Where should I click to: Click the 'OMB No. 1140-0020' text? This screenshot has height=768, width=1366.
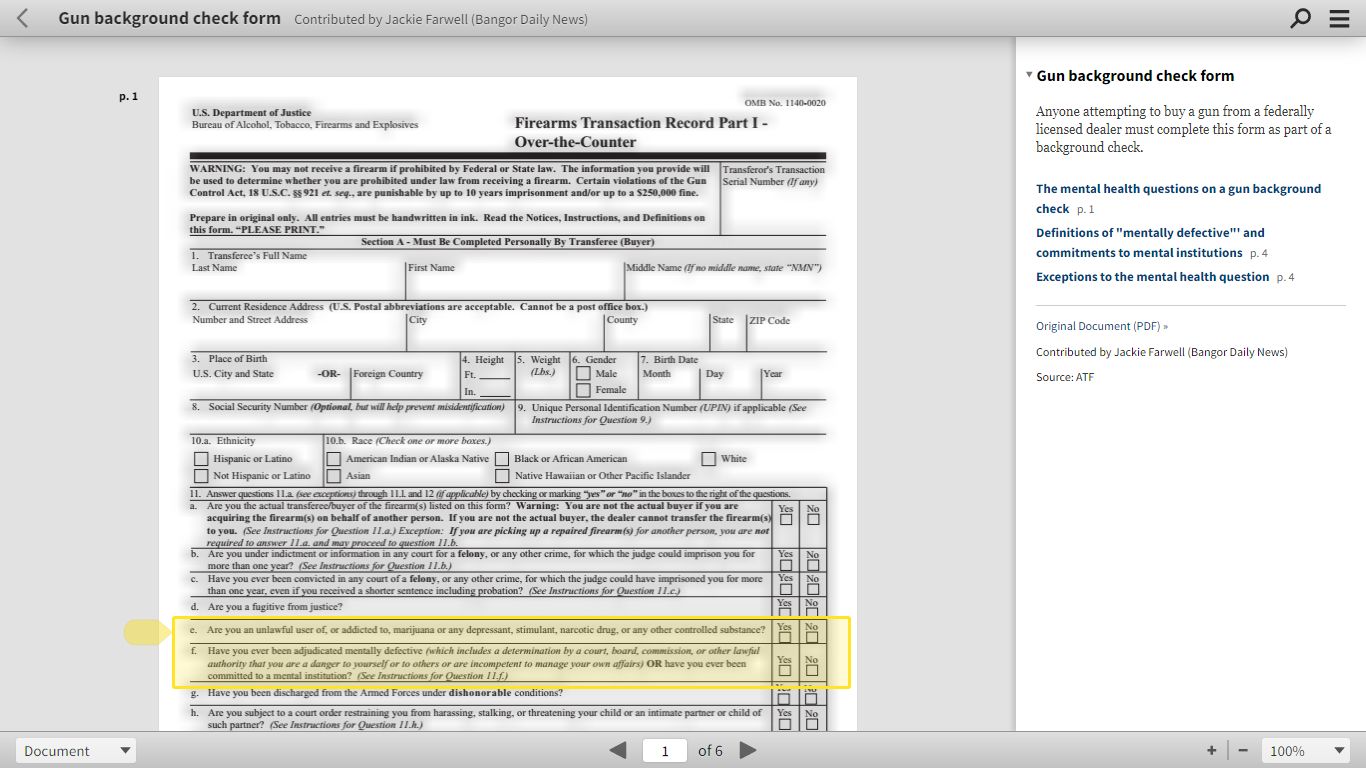(x=785, y=103)
